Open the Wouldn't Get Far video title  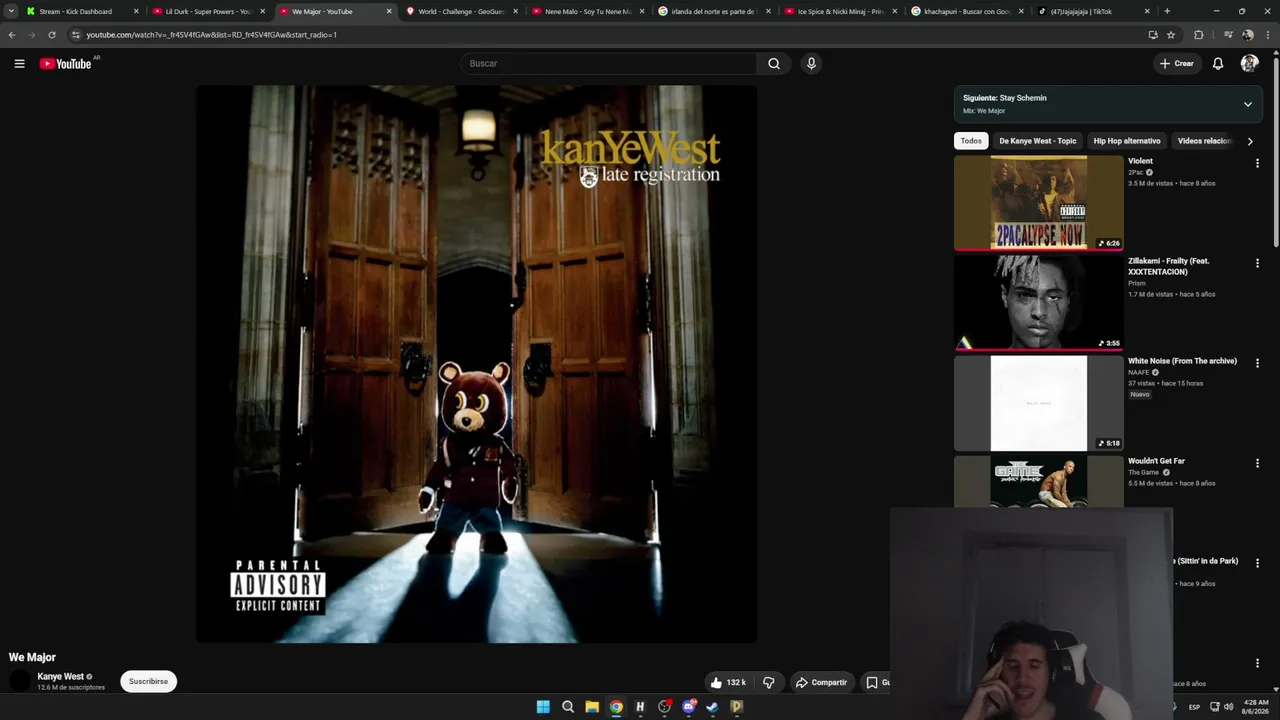coord(1156,461)
